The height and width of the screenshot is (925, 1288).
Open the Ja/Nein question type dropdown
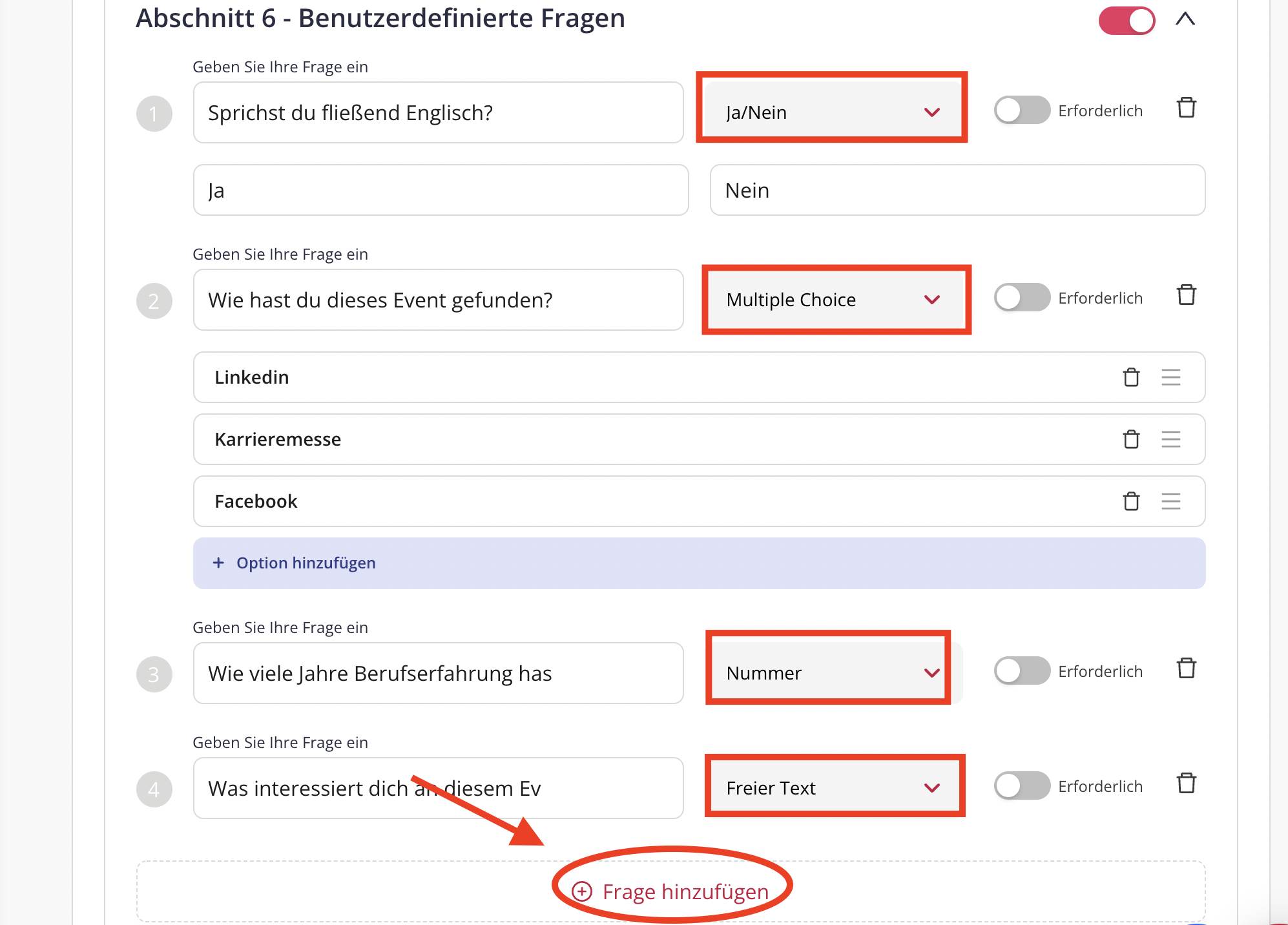[x=832, y=112]
